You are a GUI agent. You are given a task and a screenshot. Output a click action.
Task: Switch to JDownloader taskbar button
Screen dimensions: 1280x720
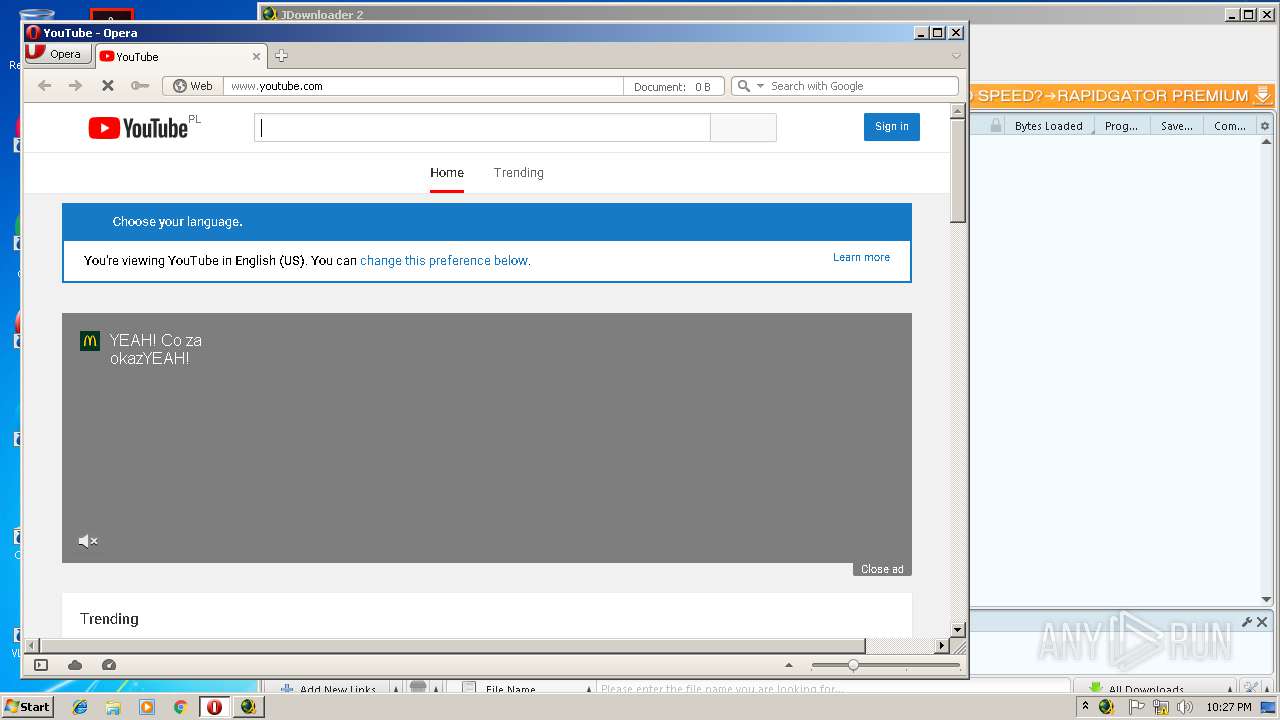tap(248, 707)
